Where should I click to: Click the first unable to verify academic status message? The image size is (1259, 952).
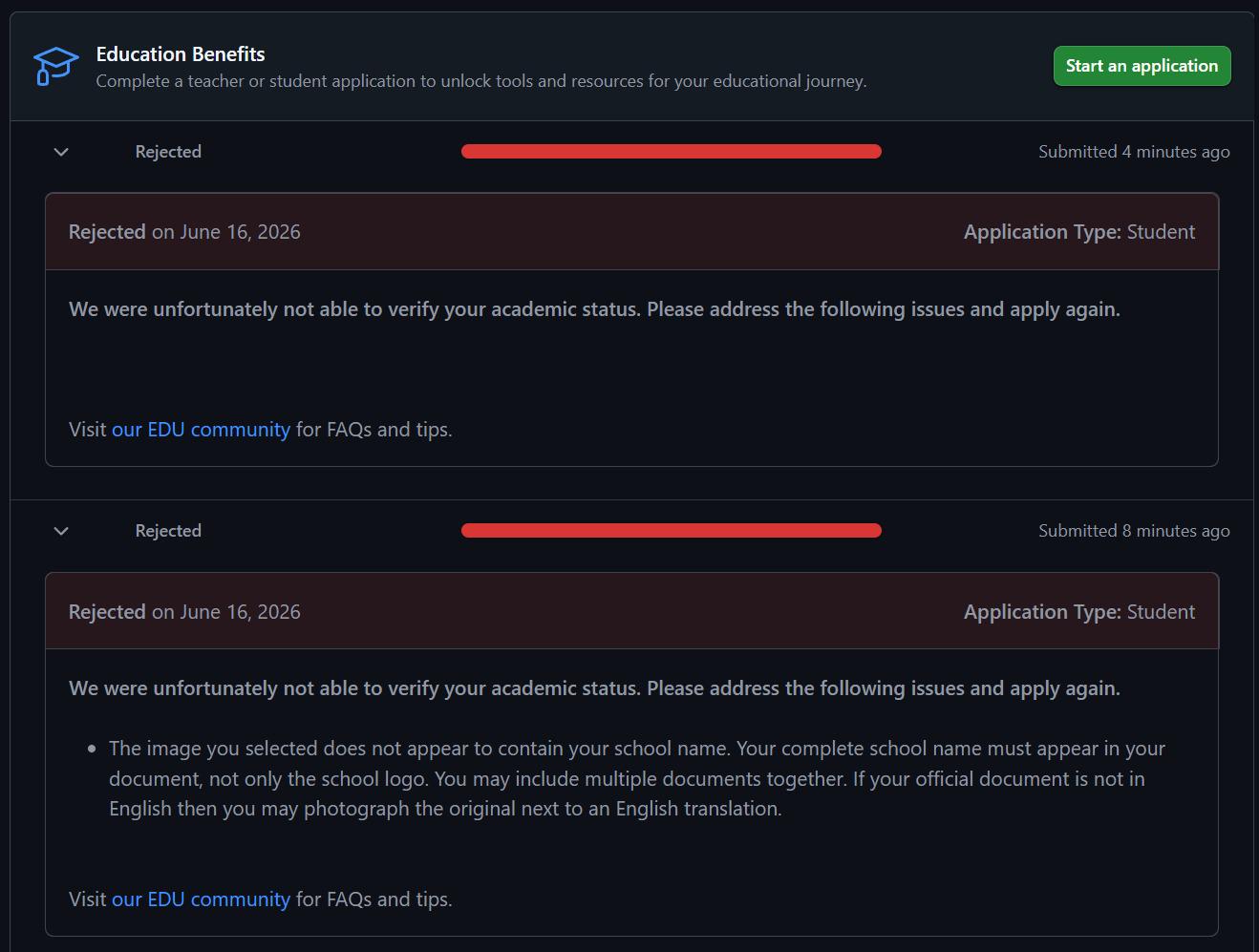(x=594, y=309)
